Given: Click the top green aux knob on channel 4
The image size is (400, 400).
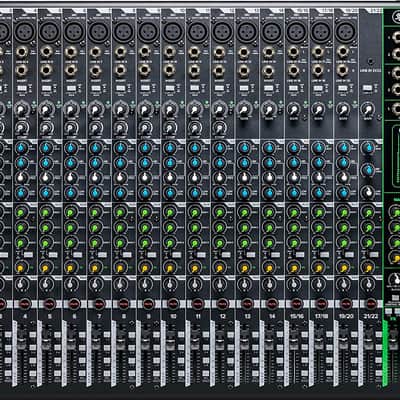Looking at the screenshot, I should click(x=22, y=212).
